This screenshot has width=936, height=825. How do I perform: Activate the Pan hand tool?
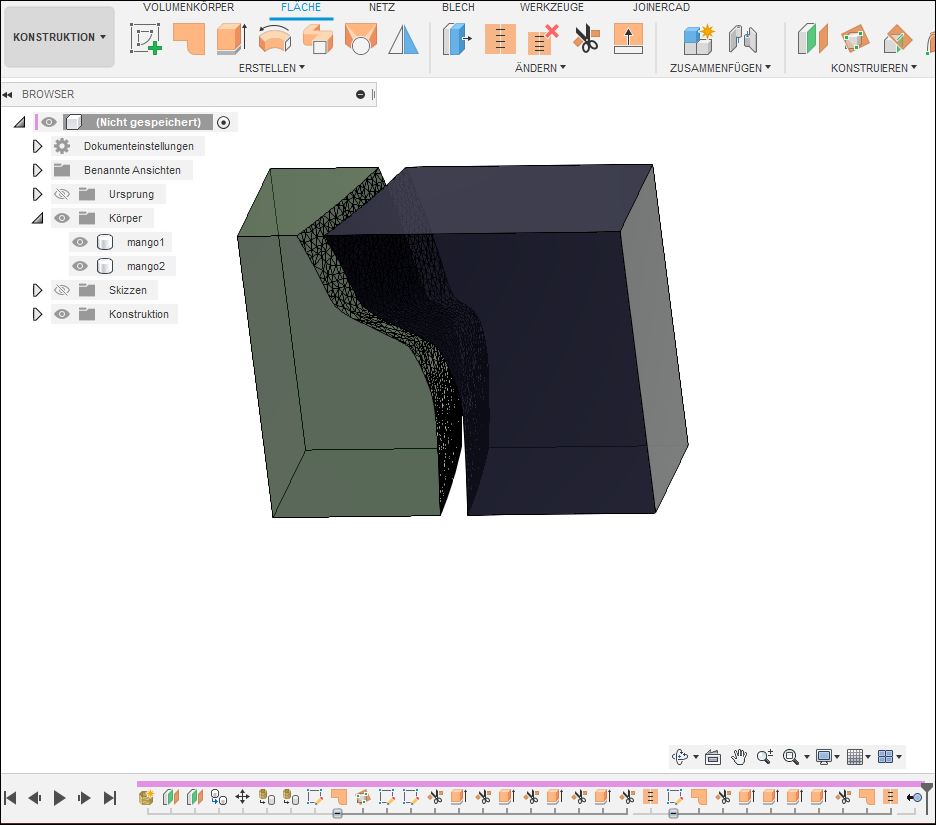[x=739, y=757]
